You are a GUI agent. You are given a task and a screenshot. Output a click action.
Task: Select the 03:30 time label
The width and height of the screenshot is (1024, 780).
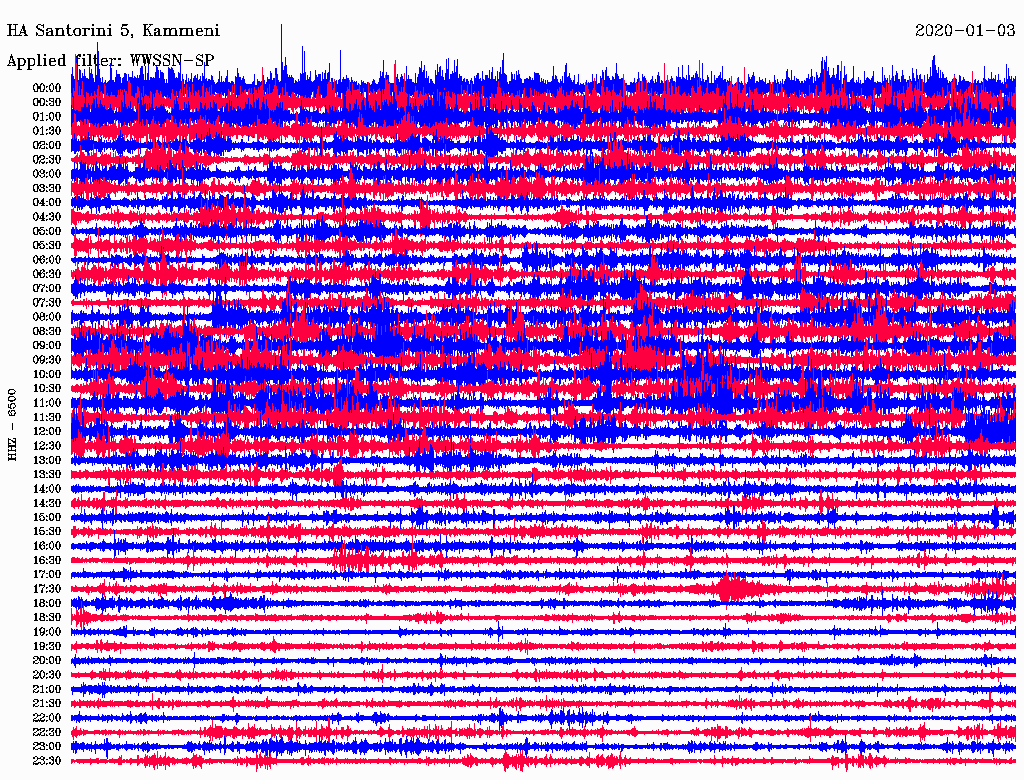click(47, 188)
